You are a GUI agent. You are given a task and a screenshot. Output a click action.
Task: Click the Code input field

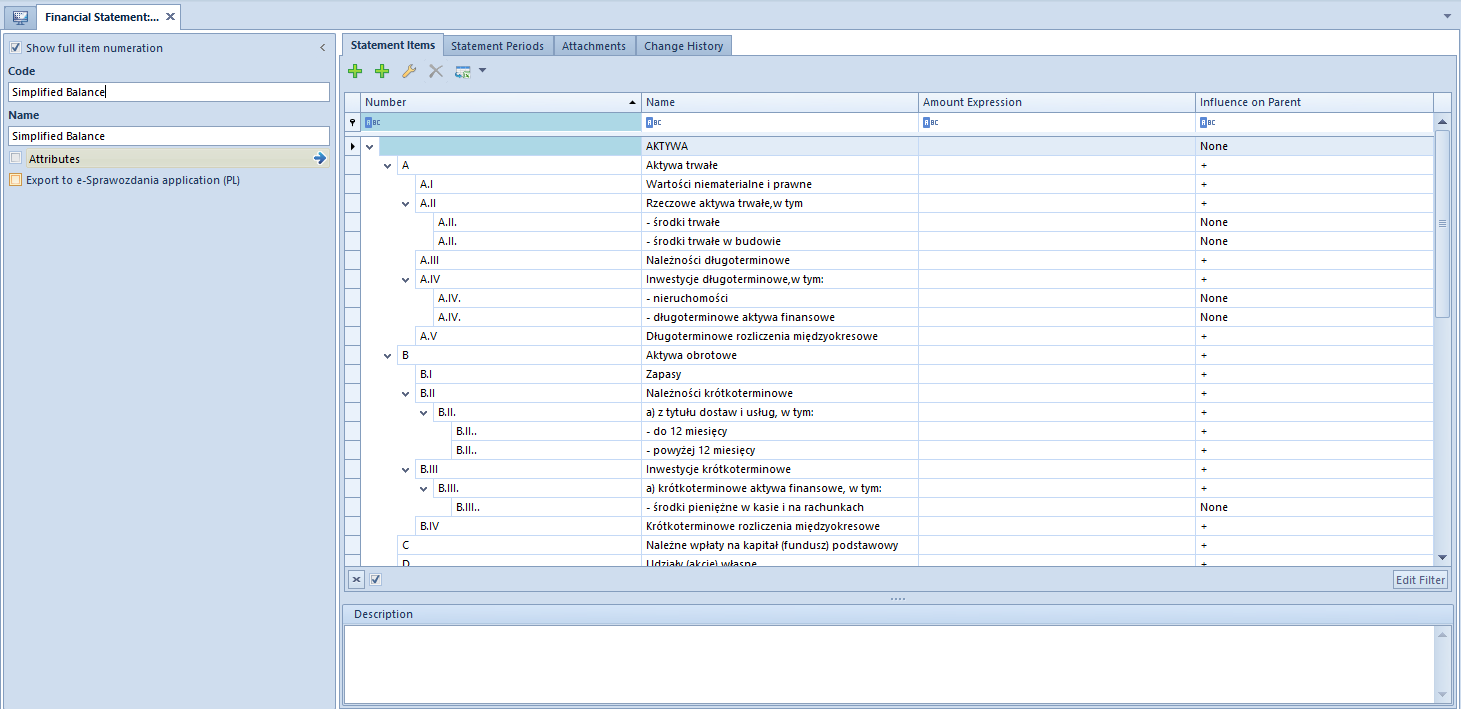click(169, 92)
